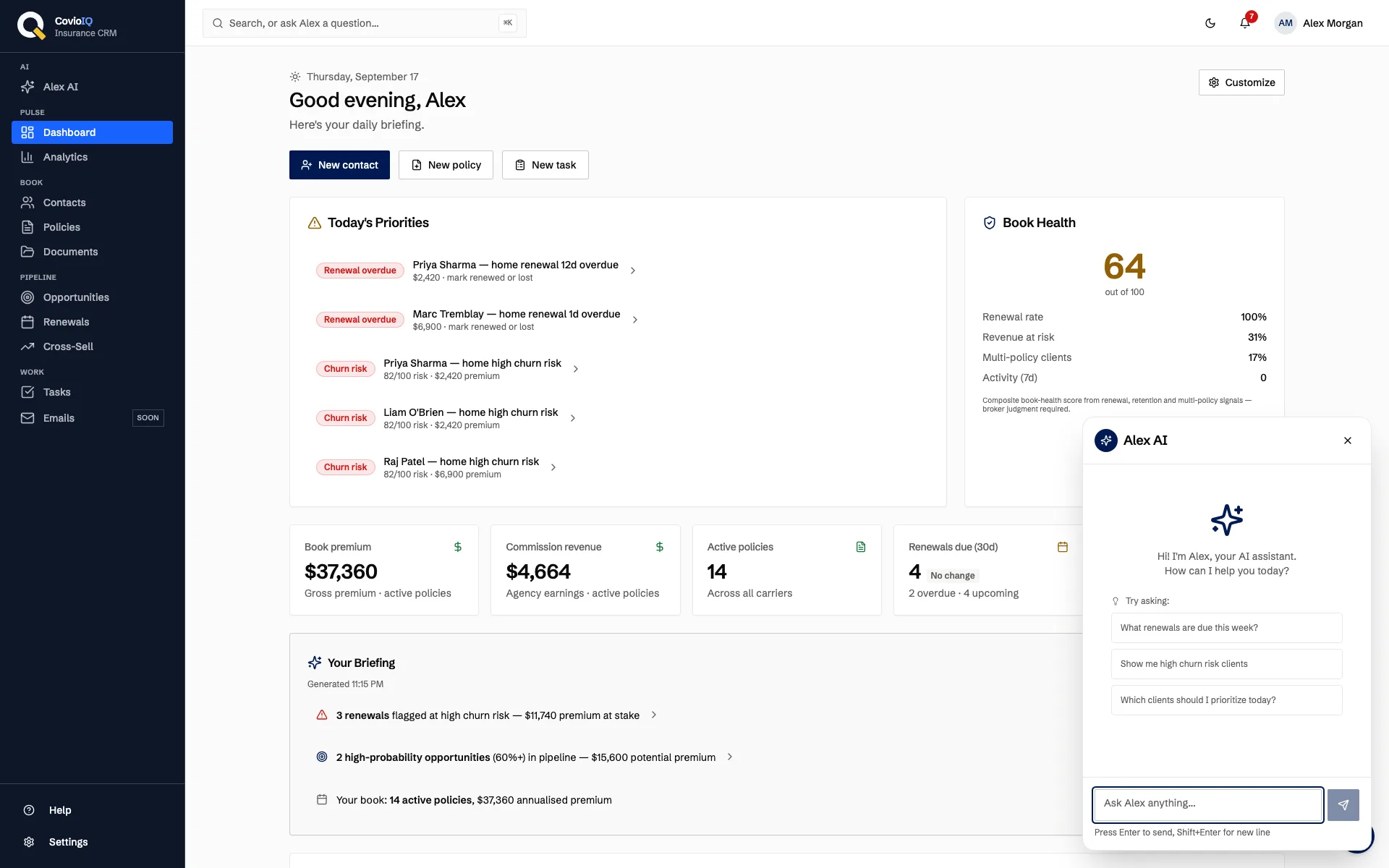Click the New contact button
This screenshot has width=1389, height=868.
pyautogui.click(x=339, y=165)
